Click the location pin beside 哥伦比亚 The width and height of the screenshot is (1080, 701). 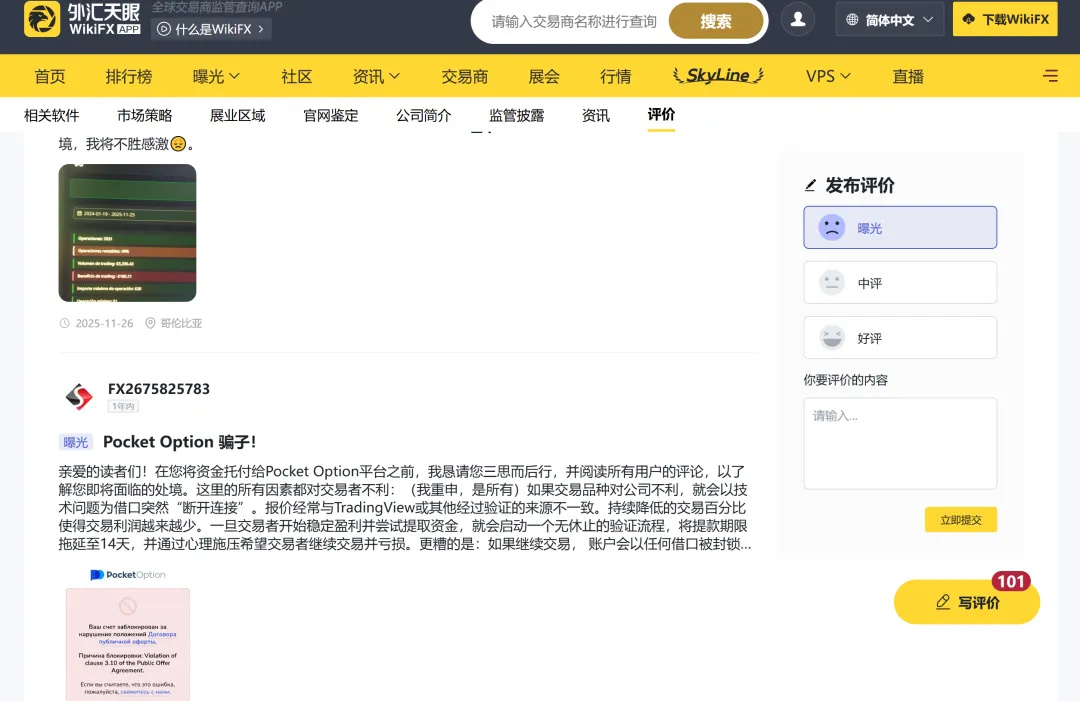(150, 323)
